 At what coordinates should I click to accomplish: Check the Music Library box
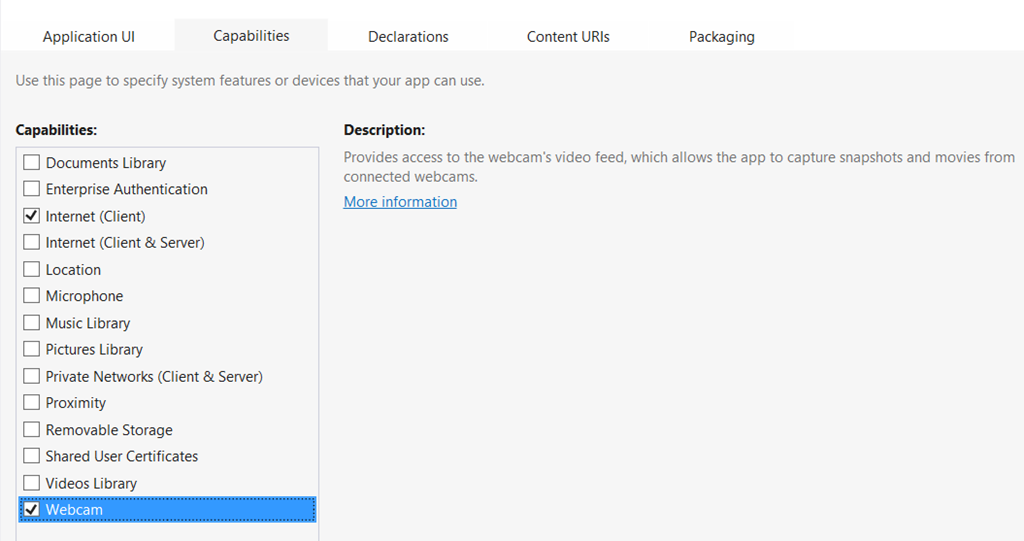tap(32, 323)
